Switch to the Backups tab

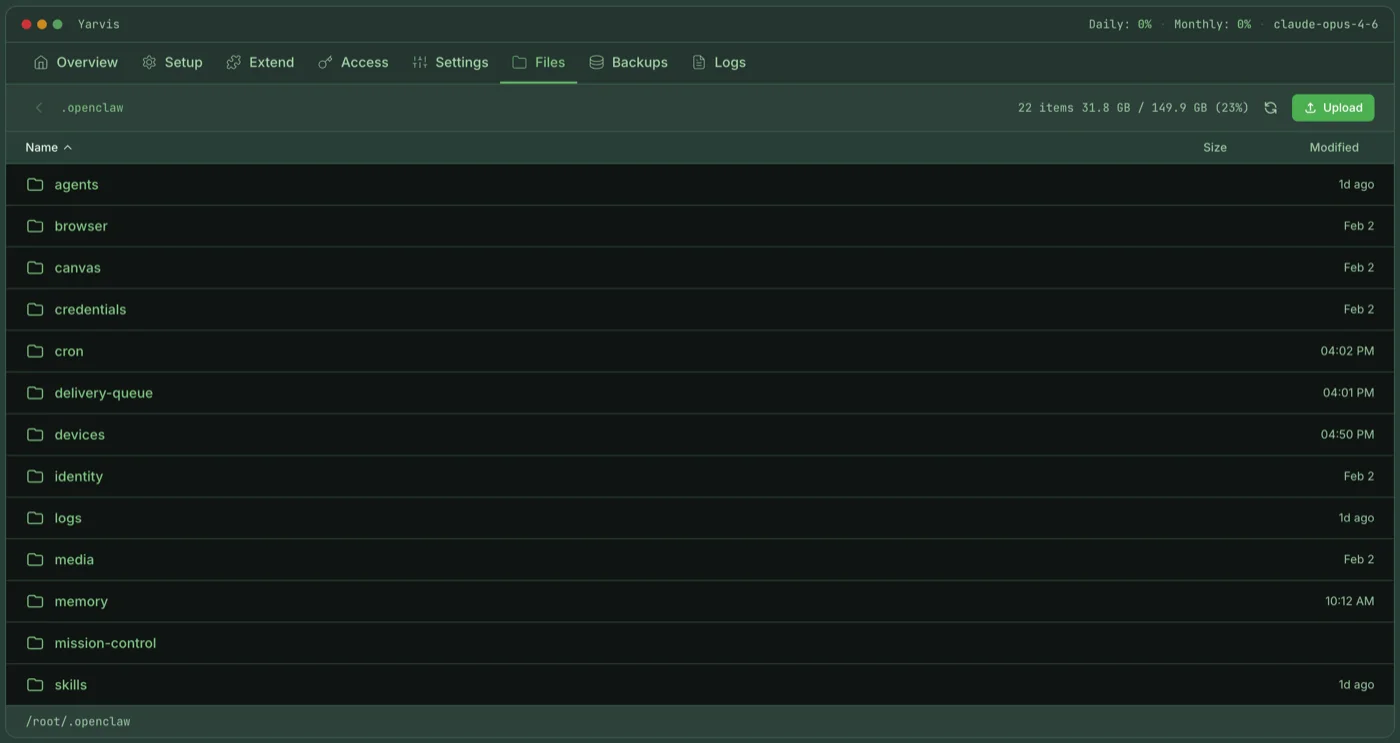coord(638,62)
